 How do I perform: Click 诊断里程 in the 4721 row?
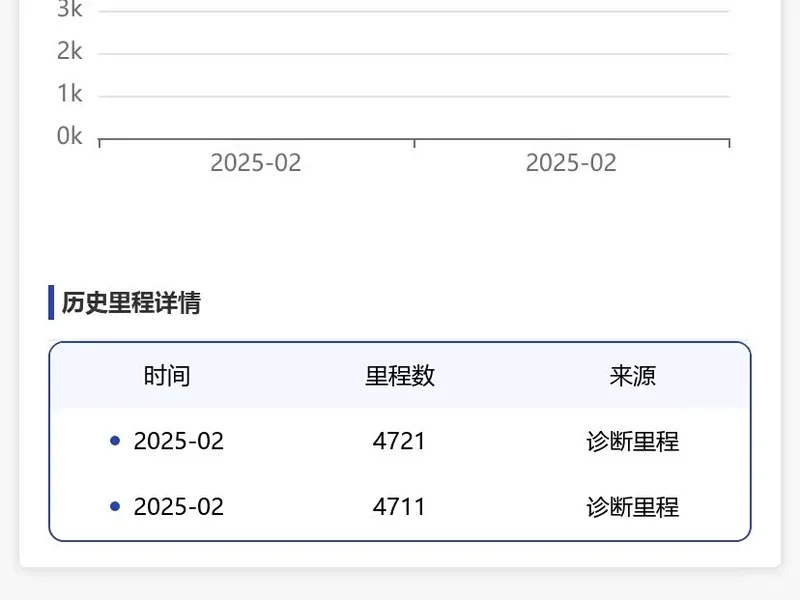pyautogui.click(x=633, y=441)
